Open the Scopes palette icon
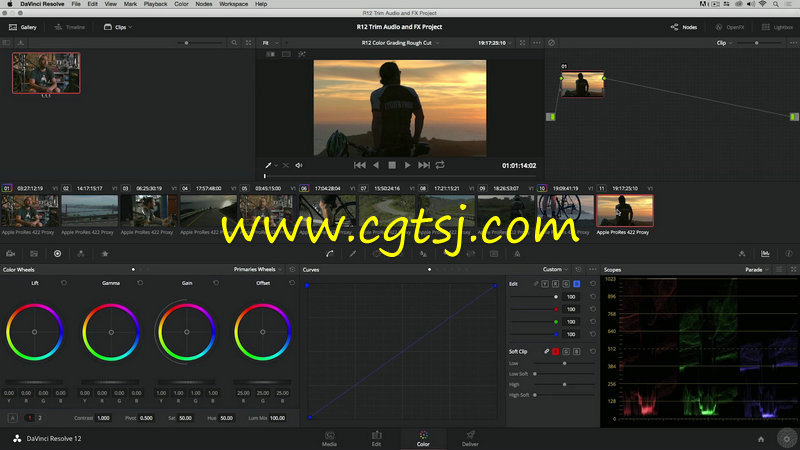The width and height of the screenshot is (800, 450). 765,254
